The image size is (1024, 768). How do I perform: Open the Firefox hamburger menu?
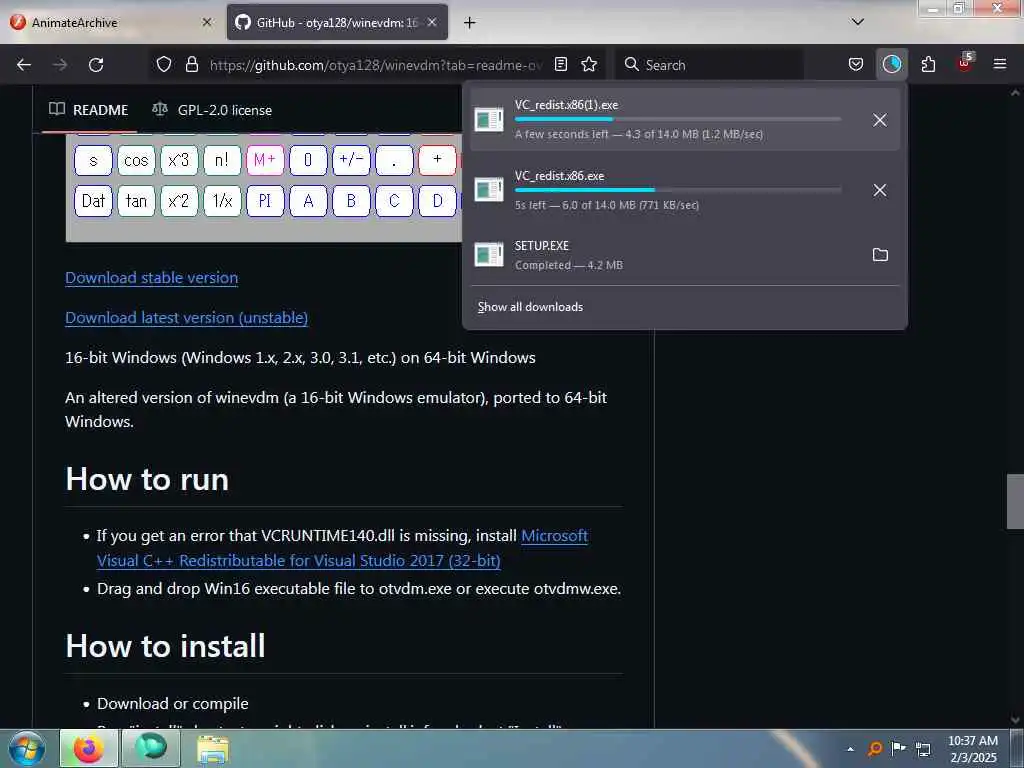pos(1000,65)
